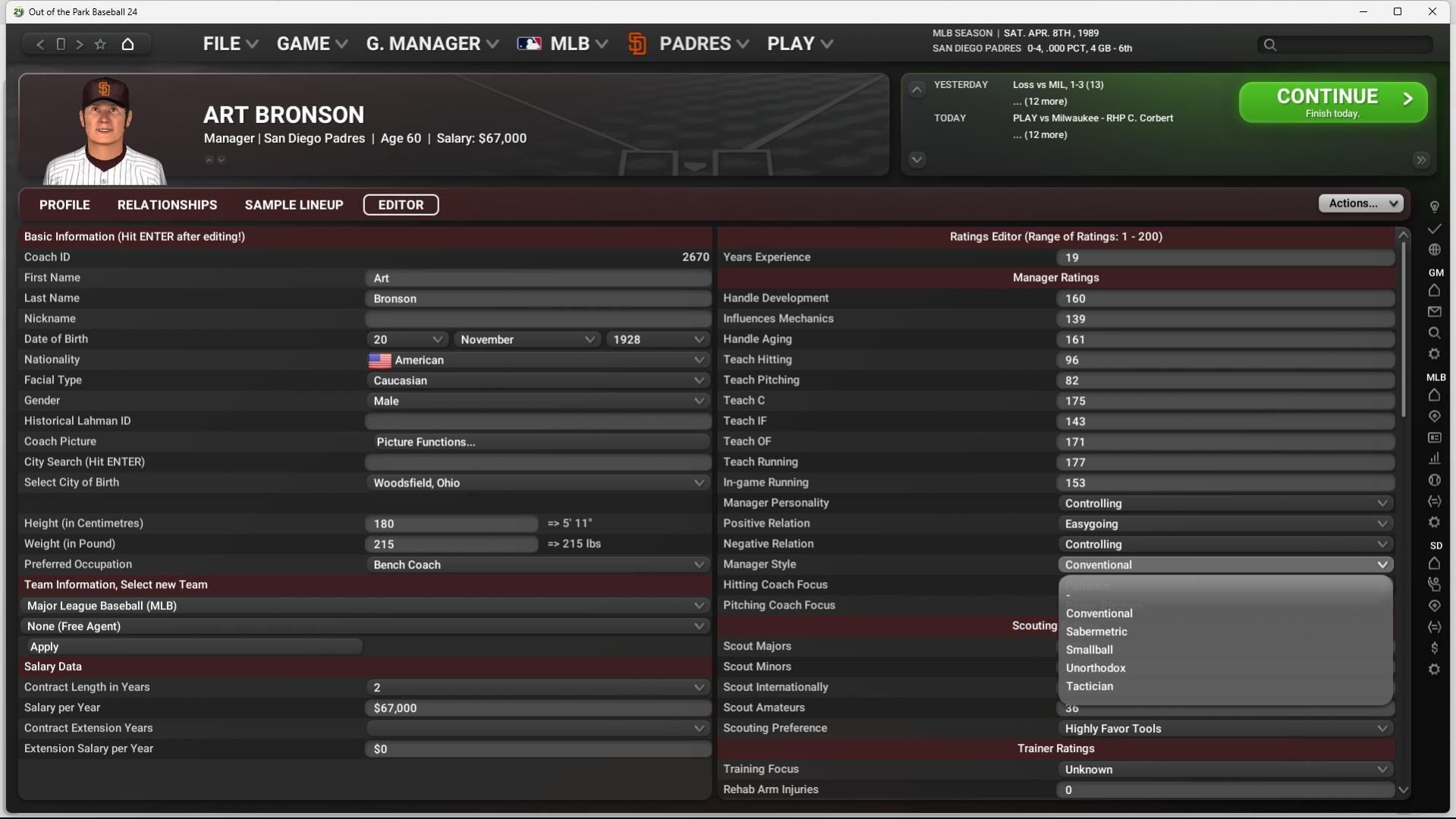The width and height of the screenshot is (1456, 819).
Task: Open the Facial Type dropdown
Action: click(537, 380)
